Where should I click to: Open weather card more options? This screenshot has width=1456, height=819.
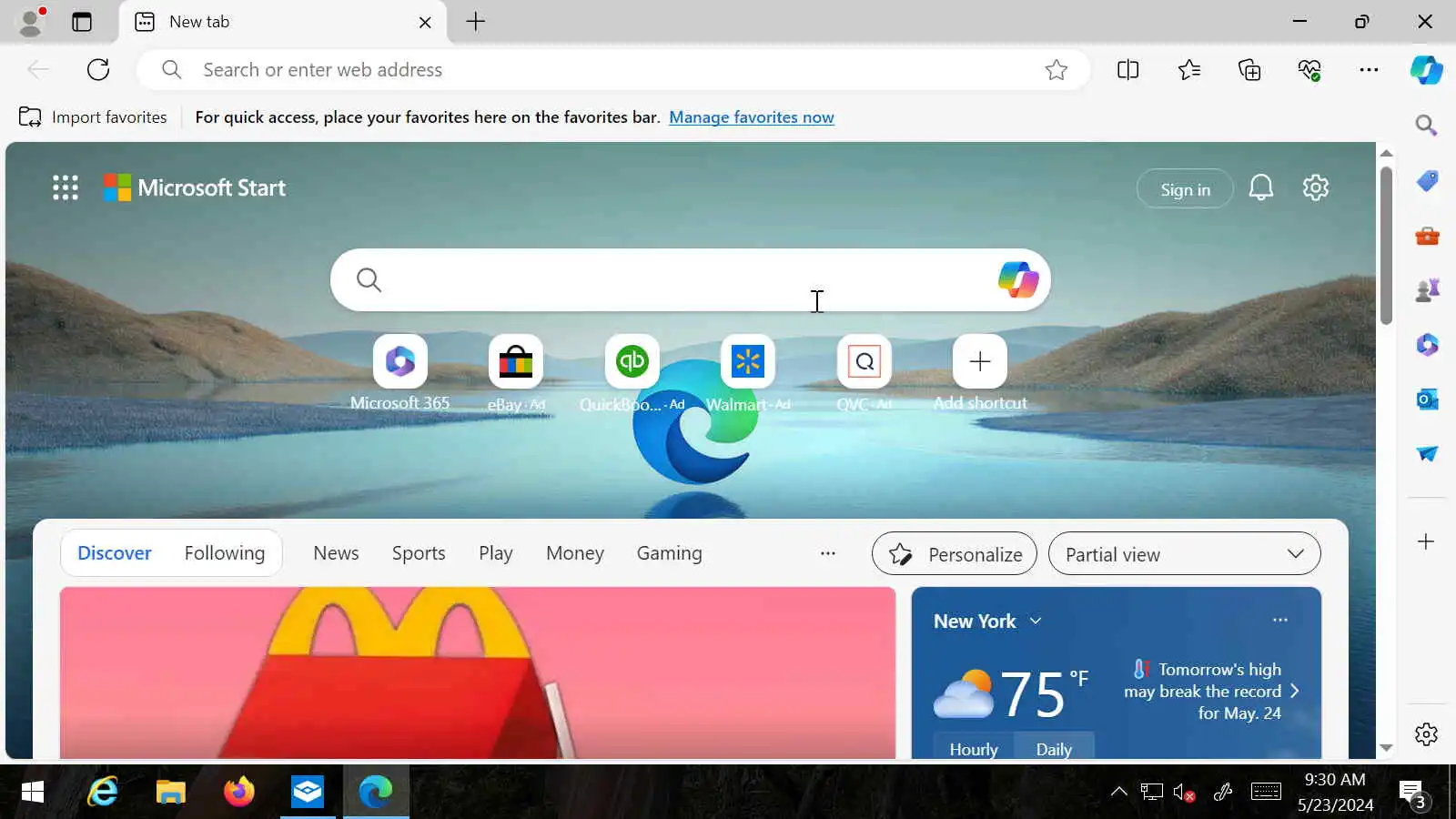point(1280,620)
